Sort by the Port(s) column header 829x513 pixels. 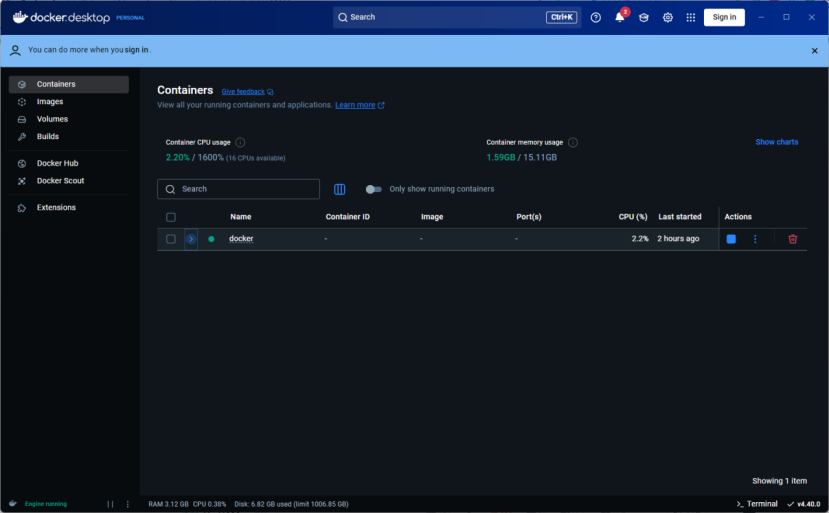click(529, 217)
